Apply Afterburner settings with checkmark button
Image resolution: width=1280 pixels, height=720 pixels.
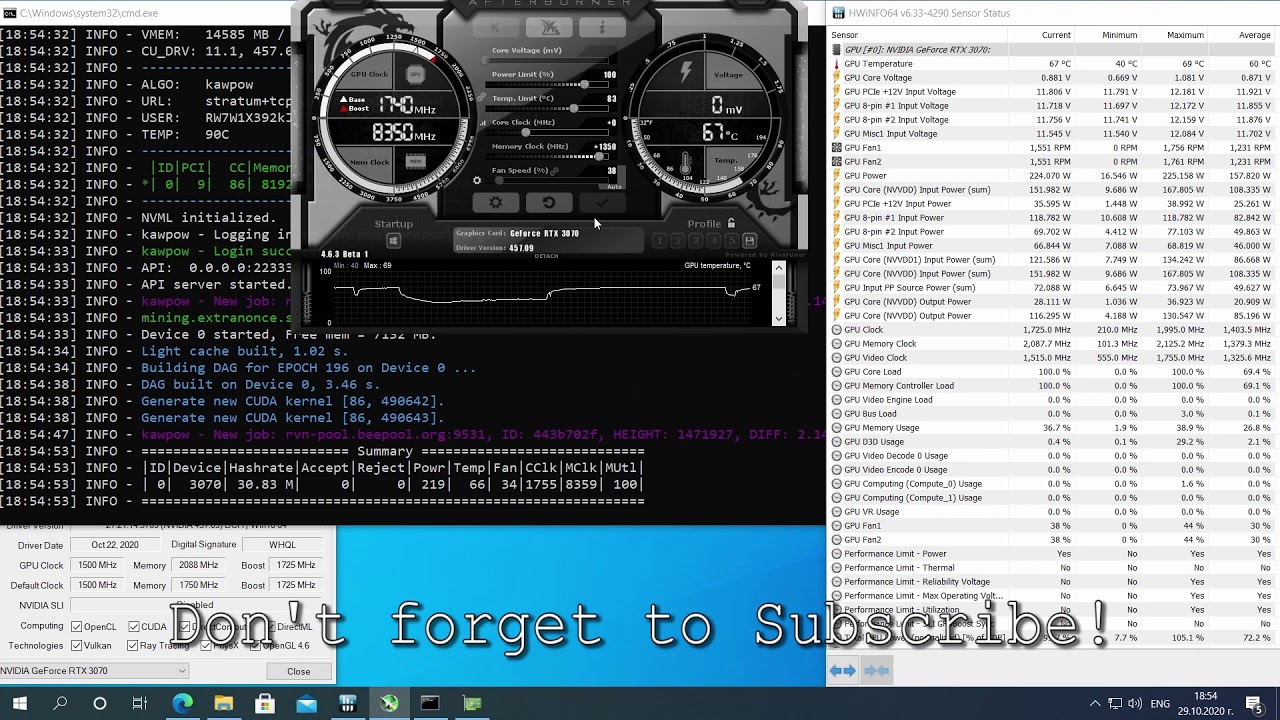click(x=601, y=203)
